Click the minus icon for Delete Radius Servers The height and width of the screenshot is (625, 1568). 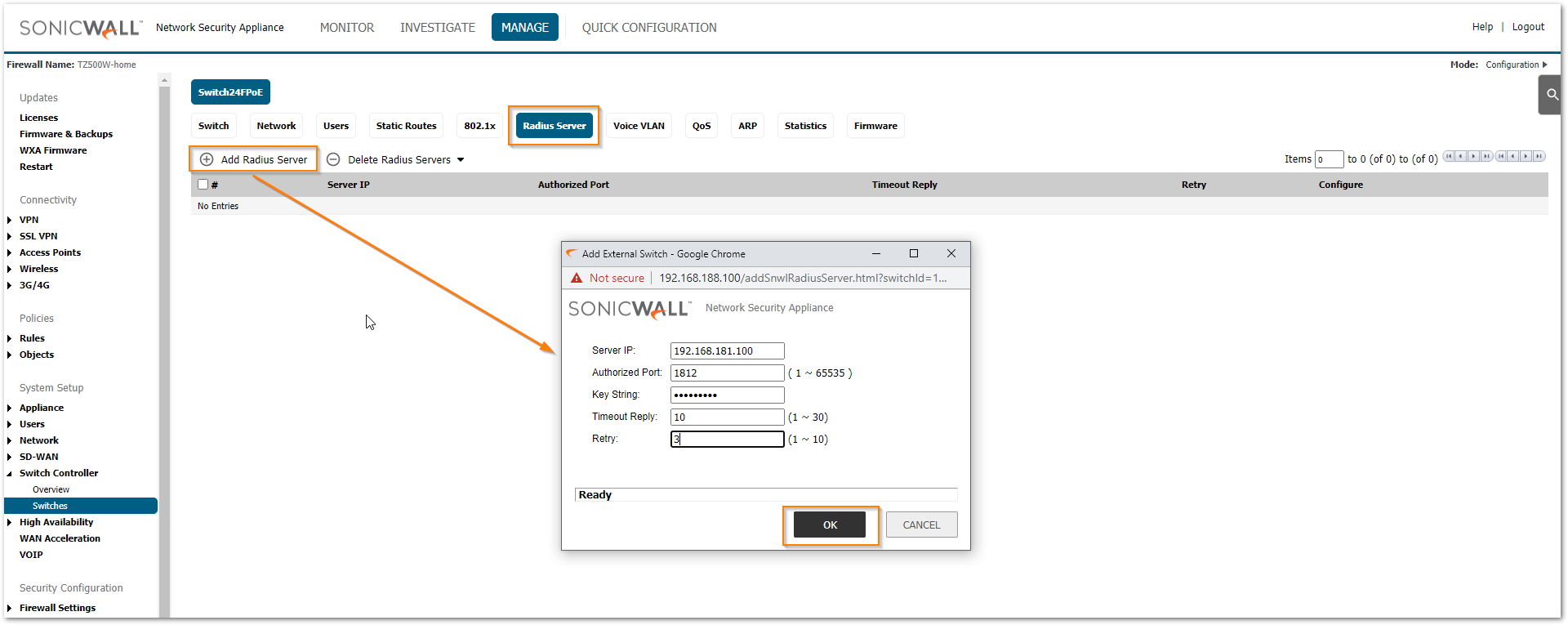coord(333,159)
